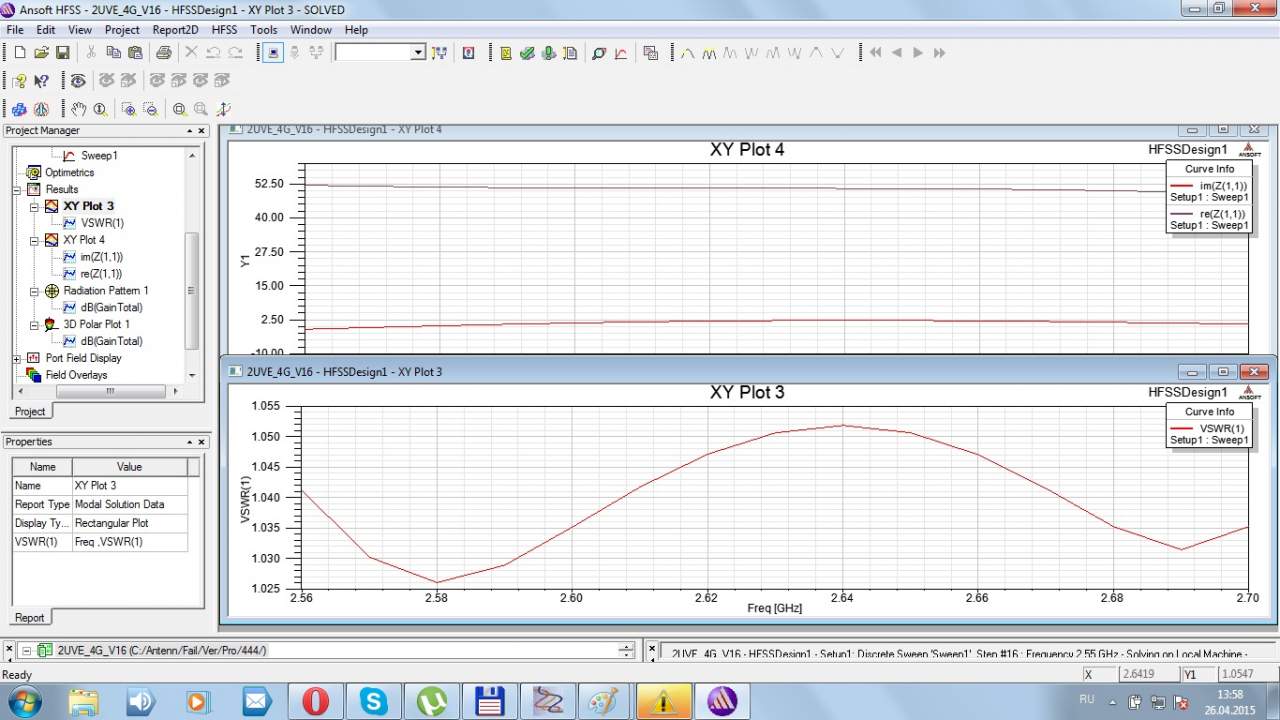Toggle the eye visibility icon in toolbar
Image resolution: width=1280 pixels, height=720 pixels.
click(78, 81)
